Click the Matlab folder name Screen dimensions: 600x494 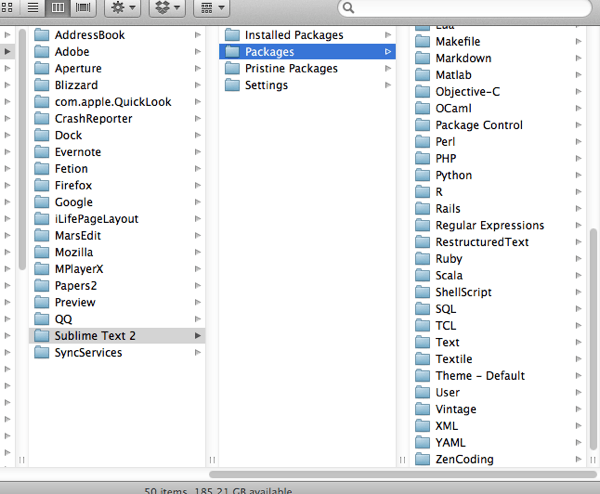453,75
